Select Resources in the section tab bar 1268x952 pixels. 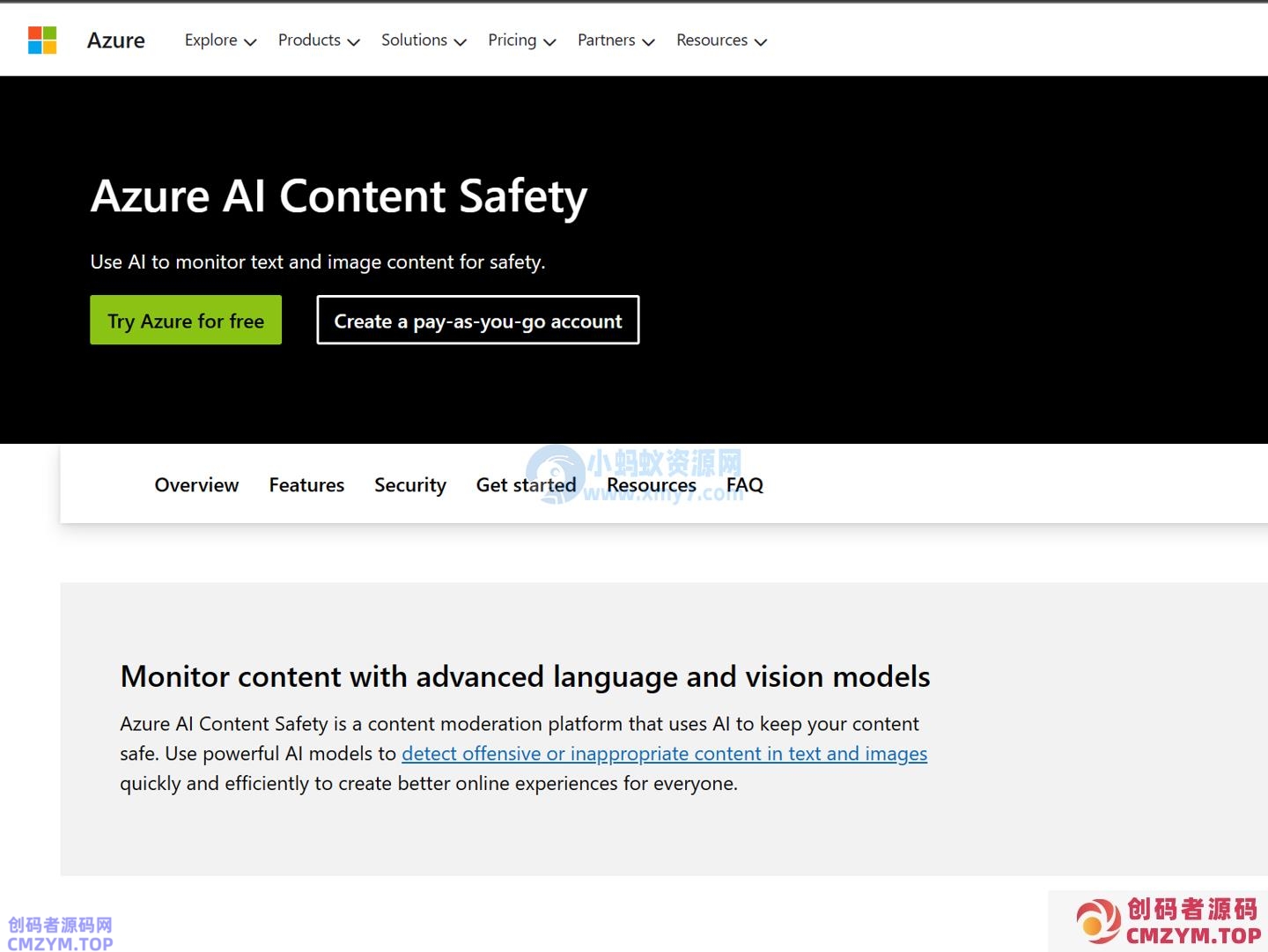click(652, 485)
